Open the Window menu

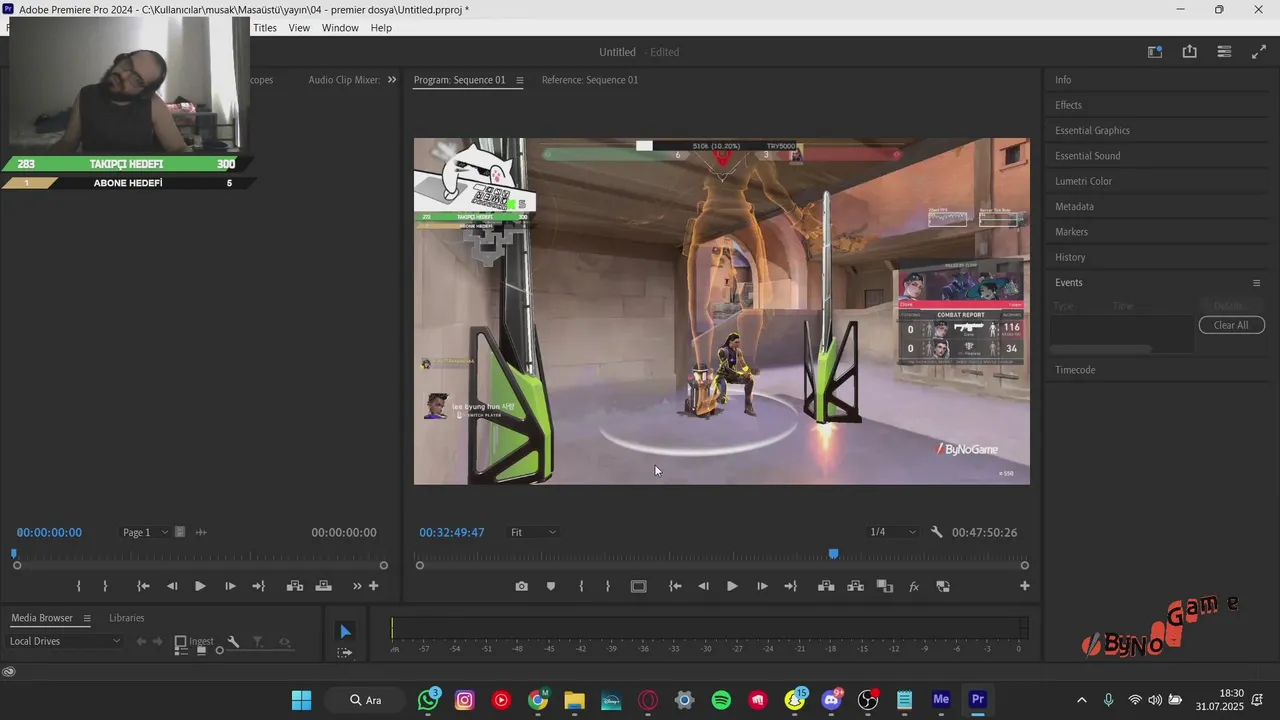coord(340,28)
